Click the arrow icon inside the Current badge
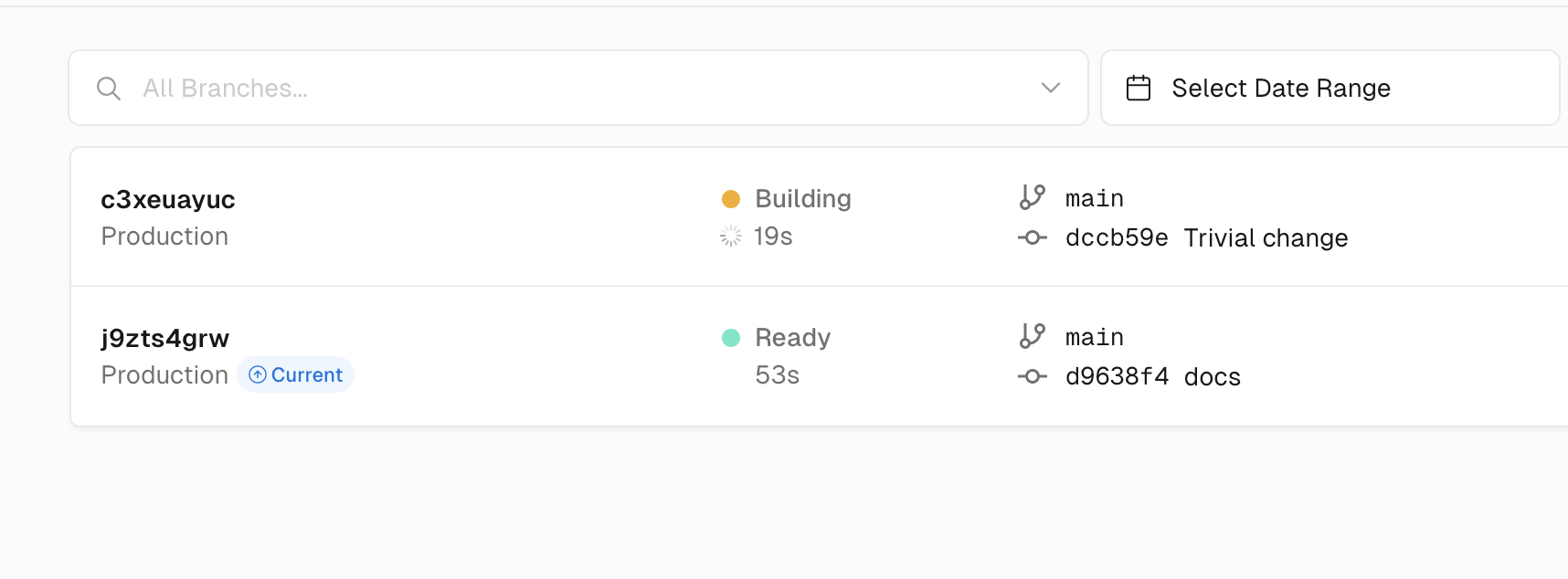 pyautogui.click(x=258, y=374)
